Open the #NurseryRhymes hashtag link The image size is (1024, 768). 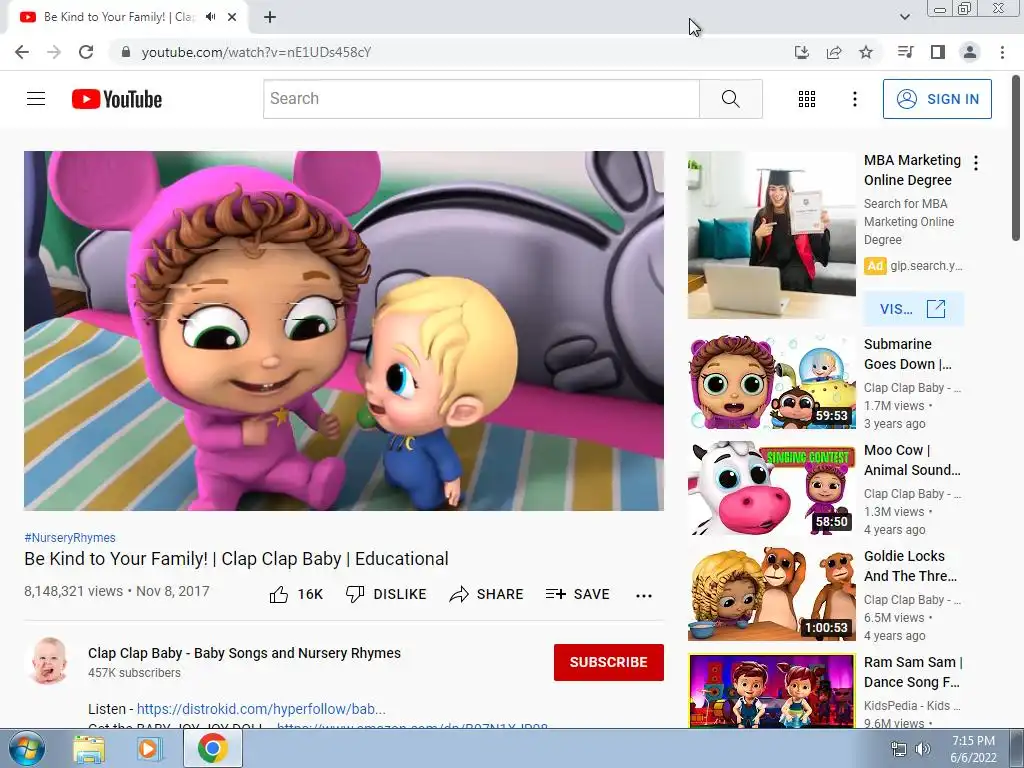coord(70,537)
